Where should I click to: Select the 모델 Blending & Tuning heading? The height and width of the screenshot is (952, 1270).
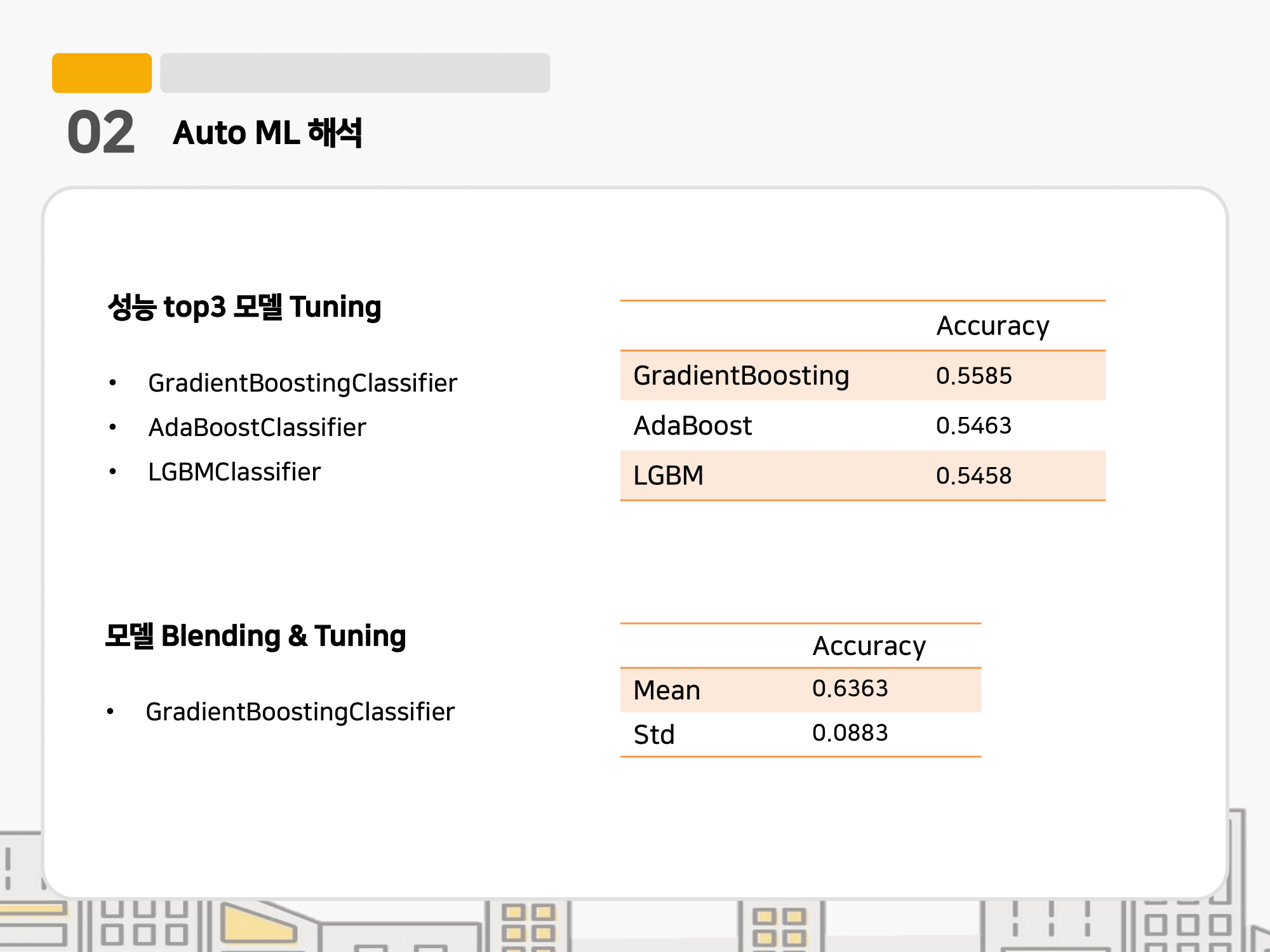point(255,636)
